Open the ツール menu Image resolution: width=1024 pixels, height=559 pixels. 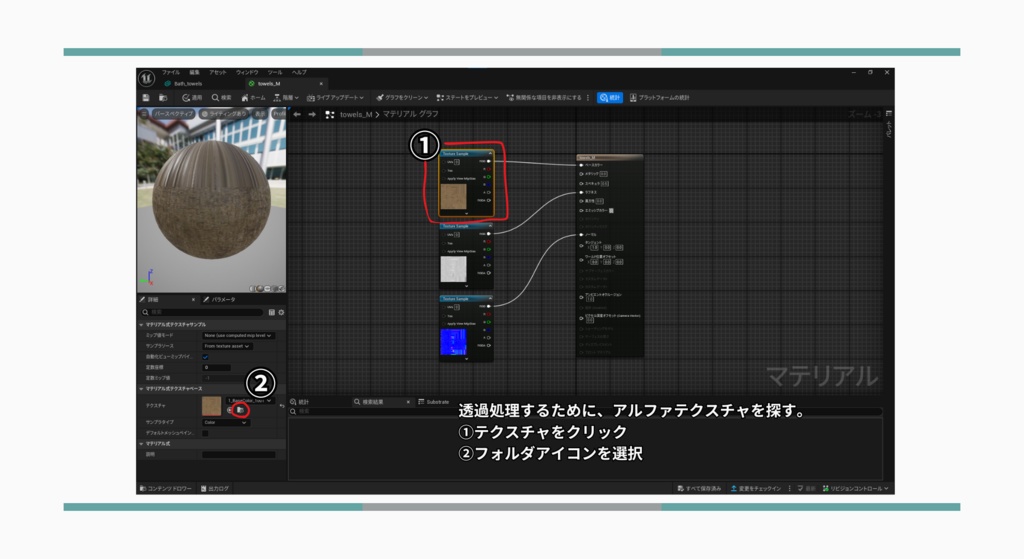point(275,72)
